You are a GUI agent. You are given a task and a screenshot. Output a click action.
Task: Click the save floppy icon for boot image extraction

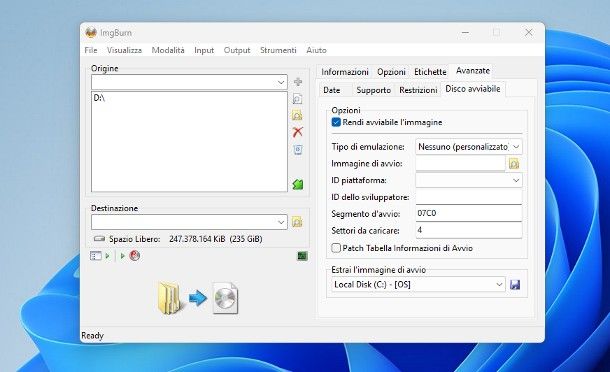tap(515, 285)
